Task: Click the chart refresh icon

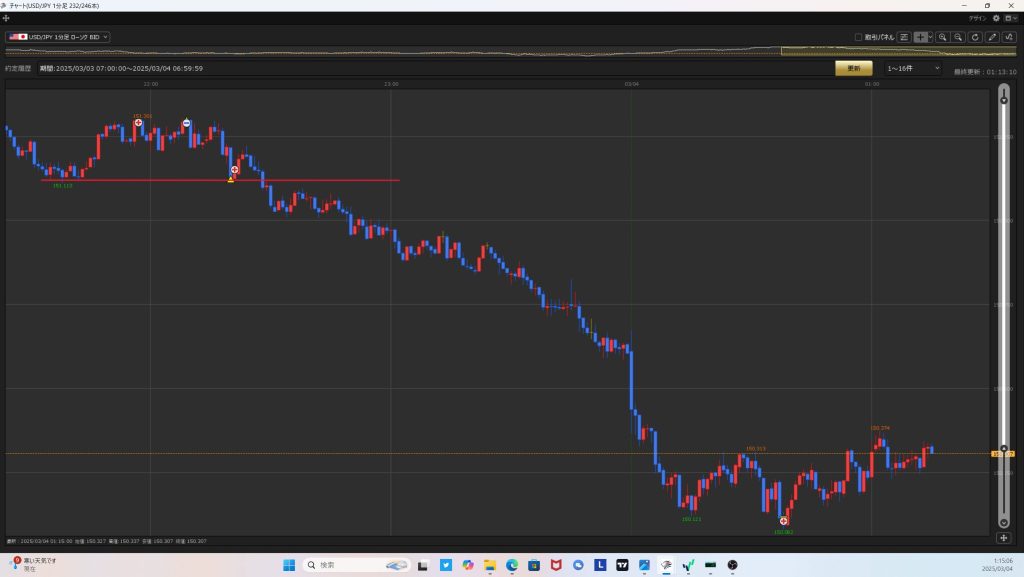Action: click(x=975, y=37)
